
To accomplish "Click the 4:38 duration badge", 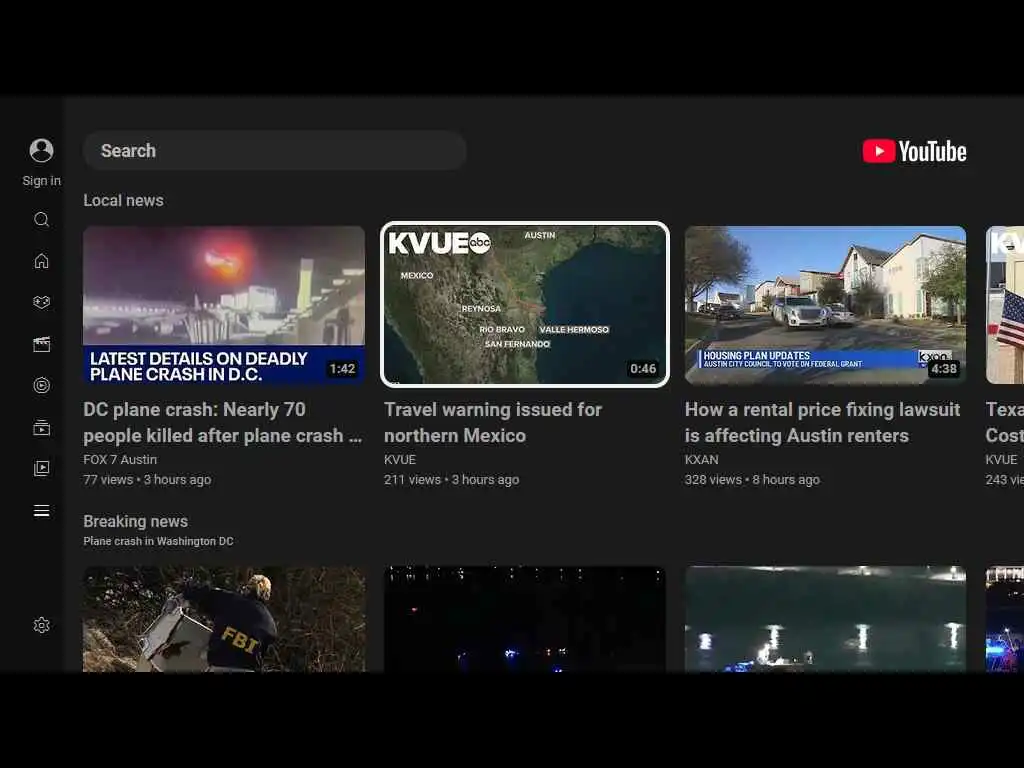I will (944, 369).
